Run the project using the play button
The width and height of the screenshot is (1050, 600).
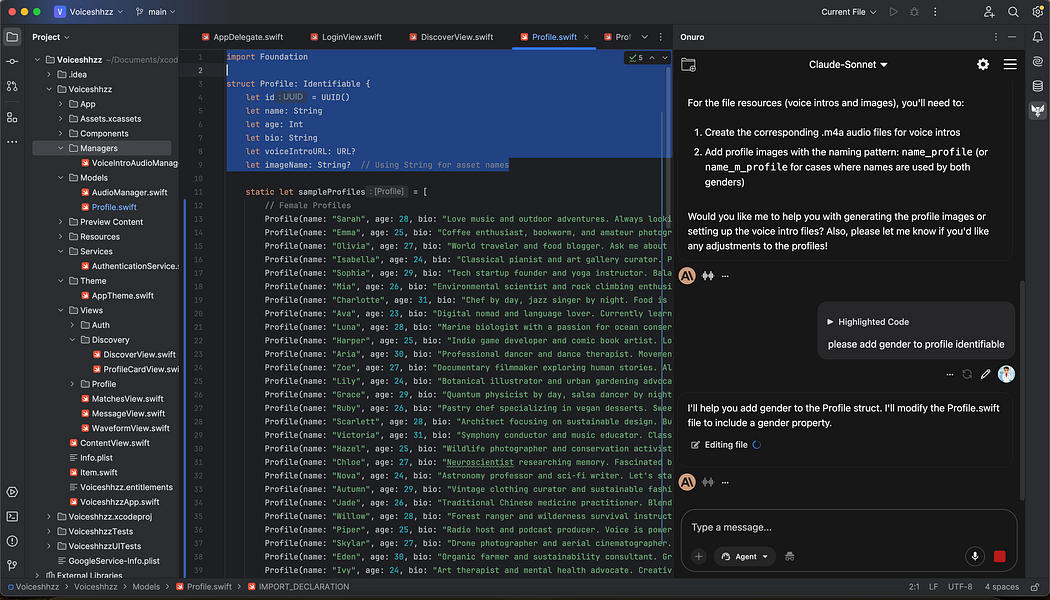(893, 11)
